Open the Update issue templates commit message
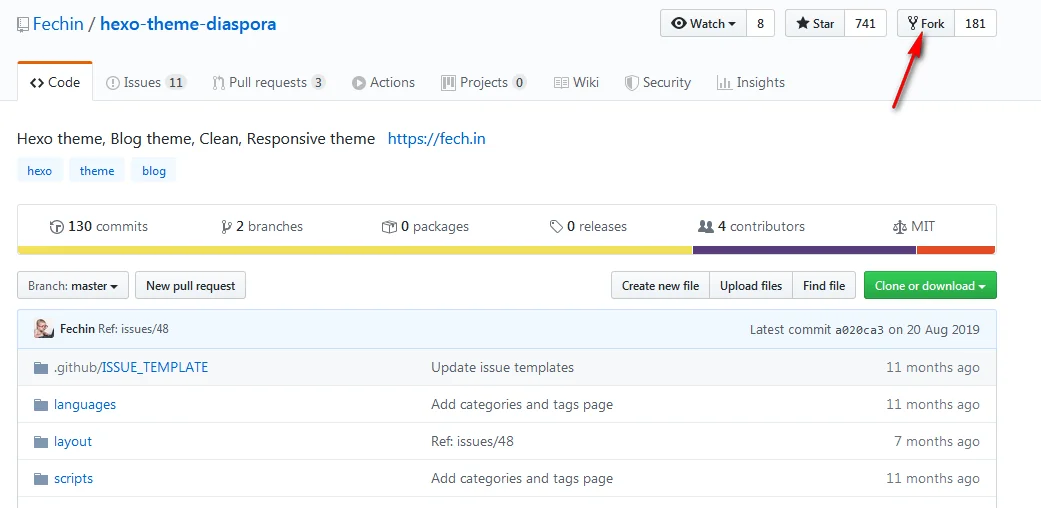Screen dimensions: 1041x508 503,367
